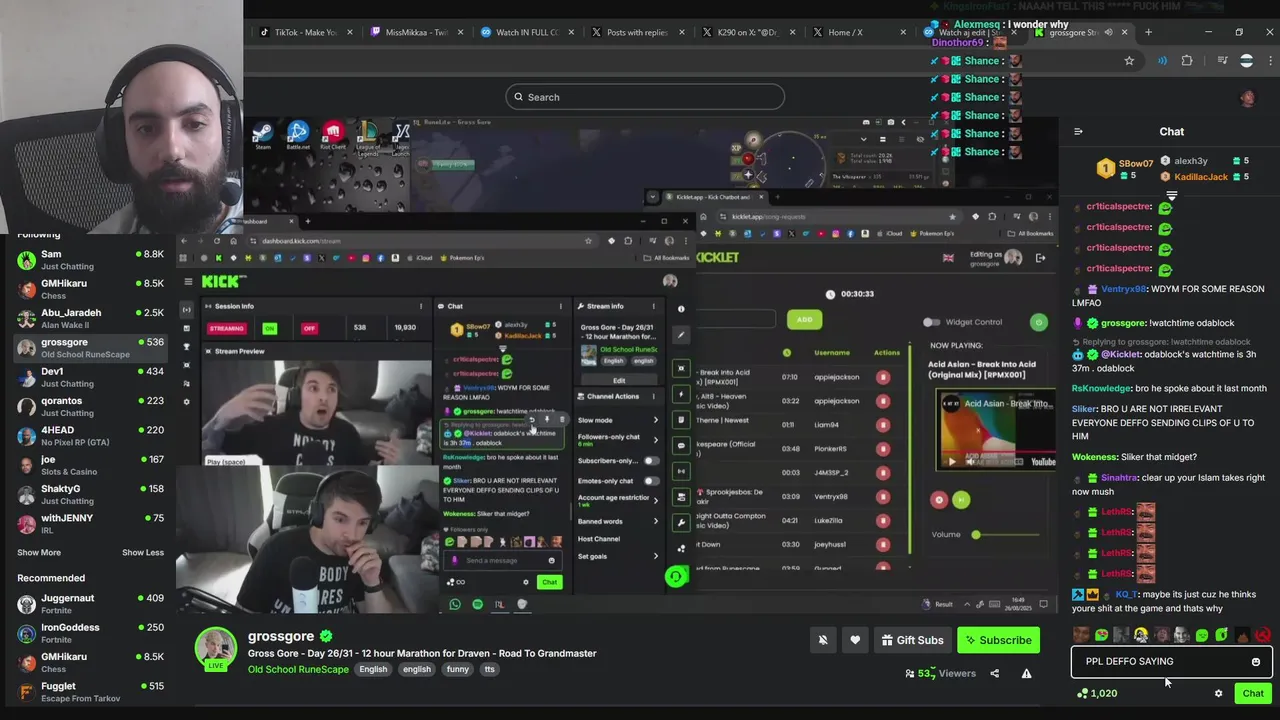The image size is (1280, 720).
Task: Open Channel Actions kebab menu
Action: (654, 396)
